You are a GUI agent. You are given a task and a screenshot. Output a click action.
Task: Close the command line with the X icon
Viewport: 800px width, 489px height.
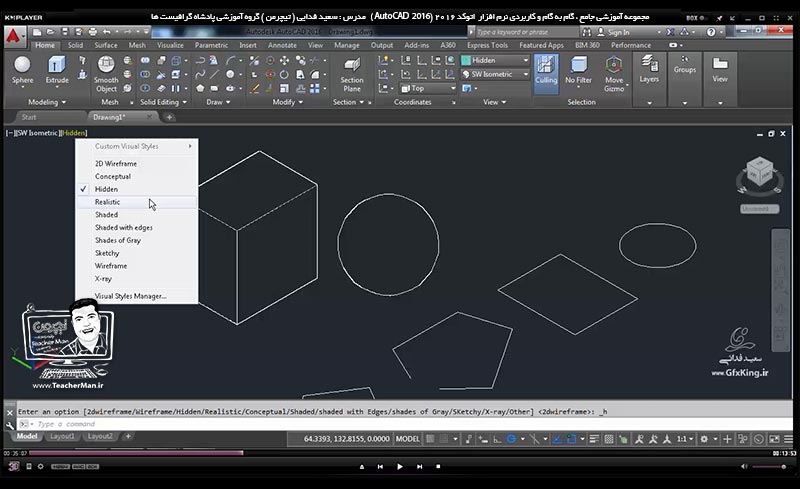tap(10, 412)
